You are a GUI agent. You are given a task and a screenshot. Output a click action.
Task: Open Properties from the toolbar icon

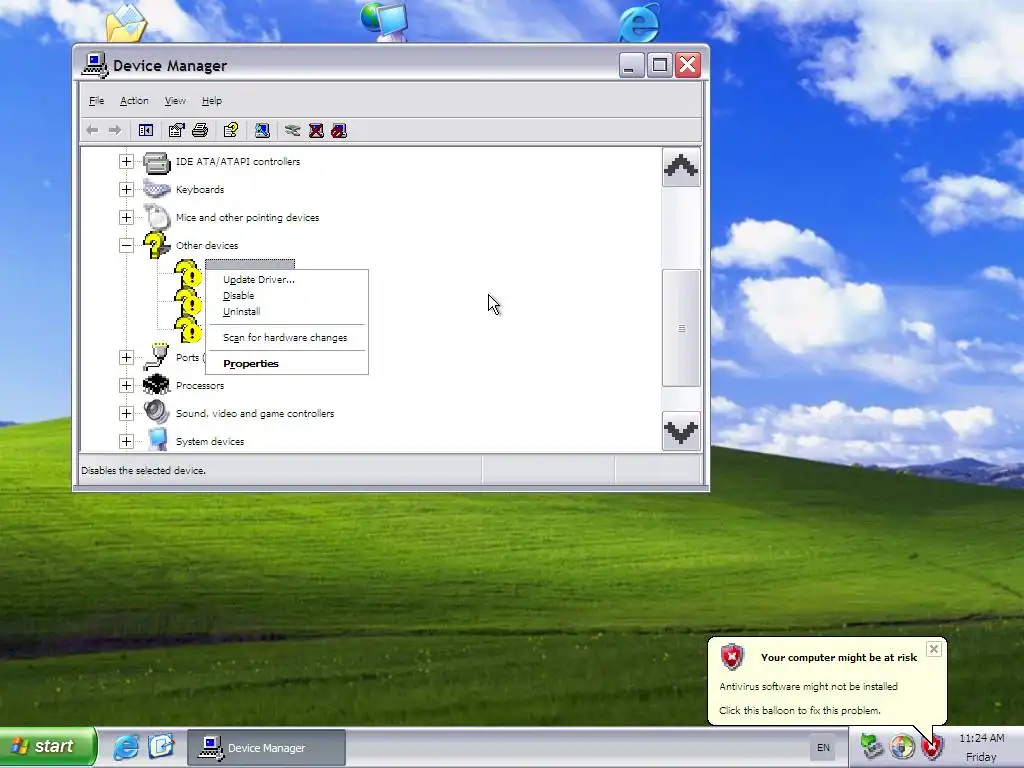pos(176,131)
